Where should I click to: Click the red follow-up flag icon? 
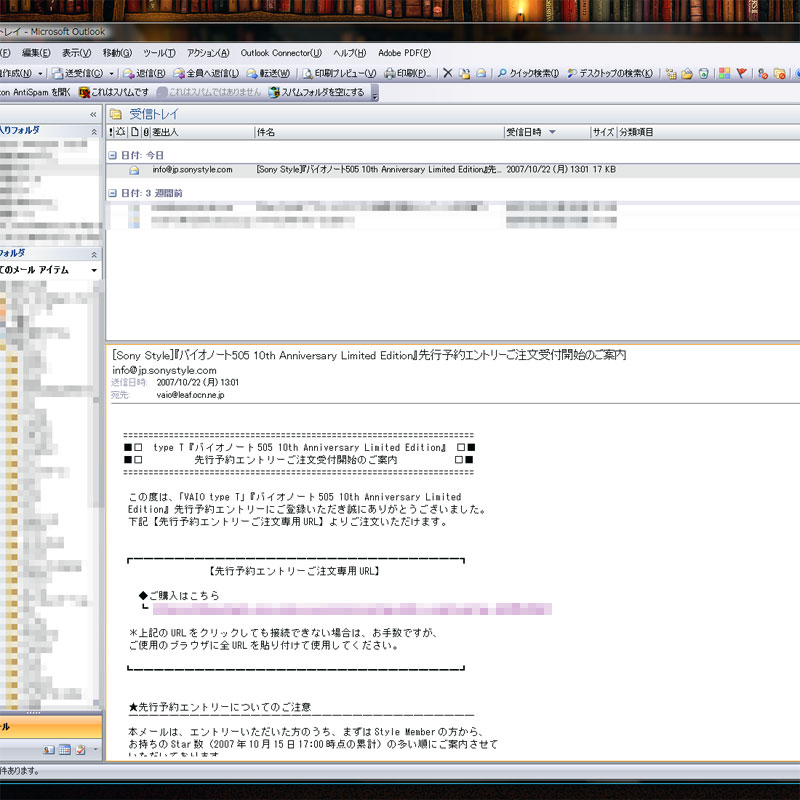742,73
